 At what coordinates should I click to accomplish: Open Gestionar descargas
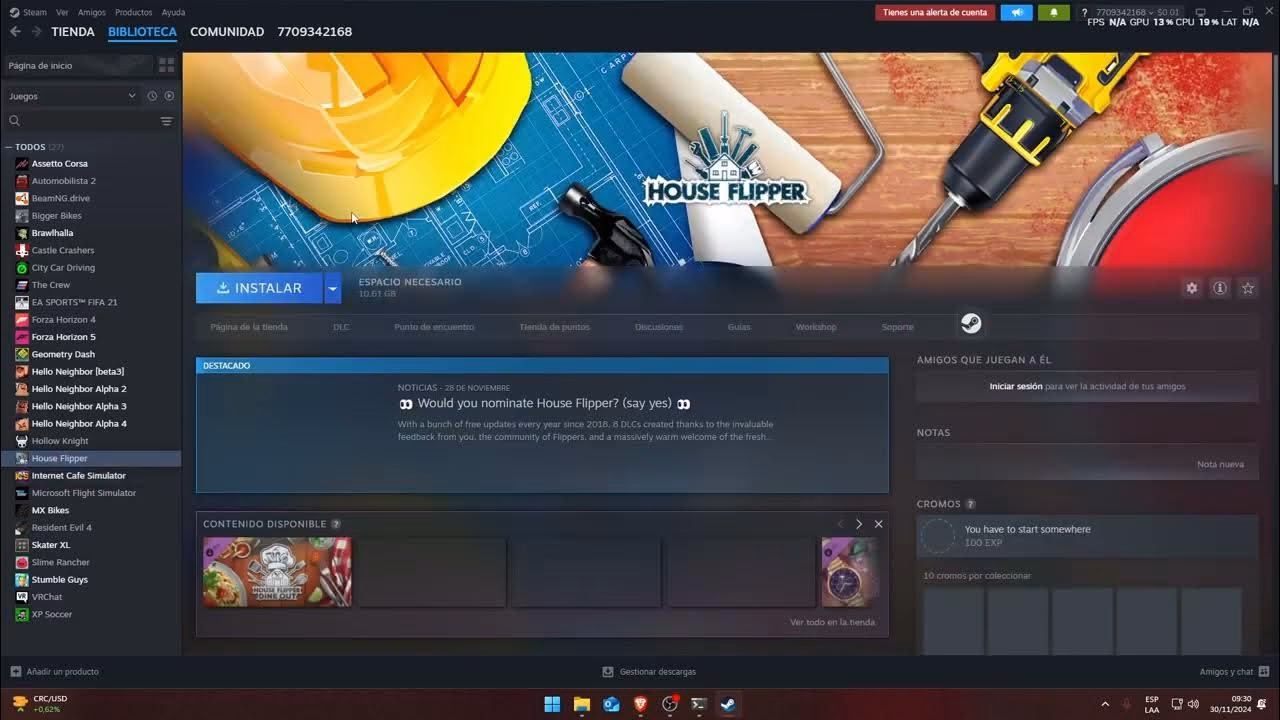tap(649, 672)
